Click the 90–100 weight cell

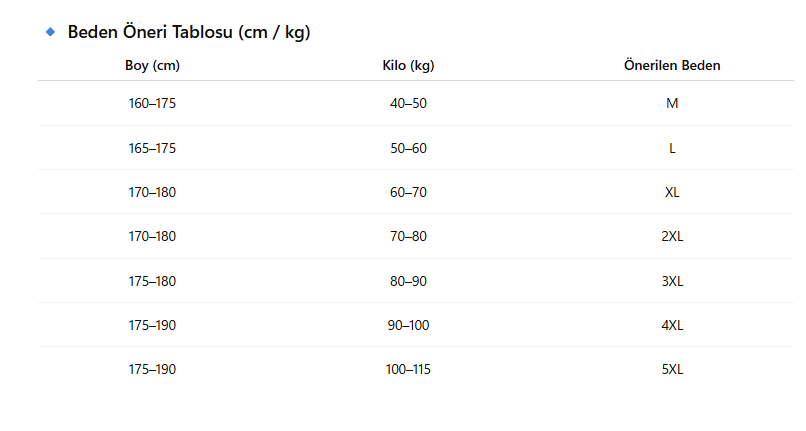point(408,325)
